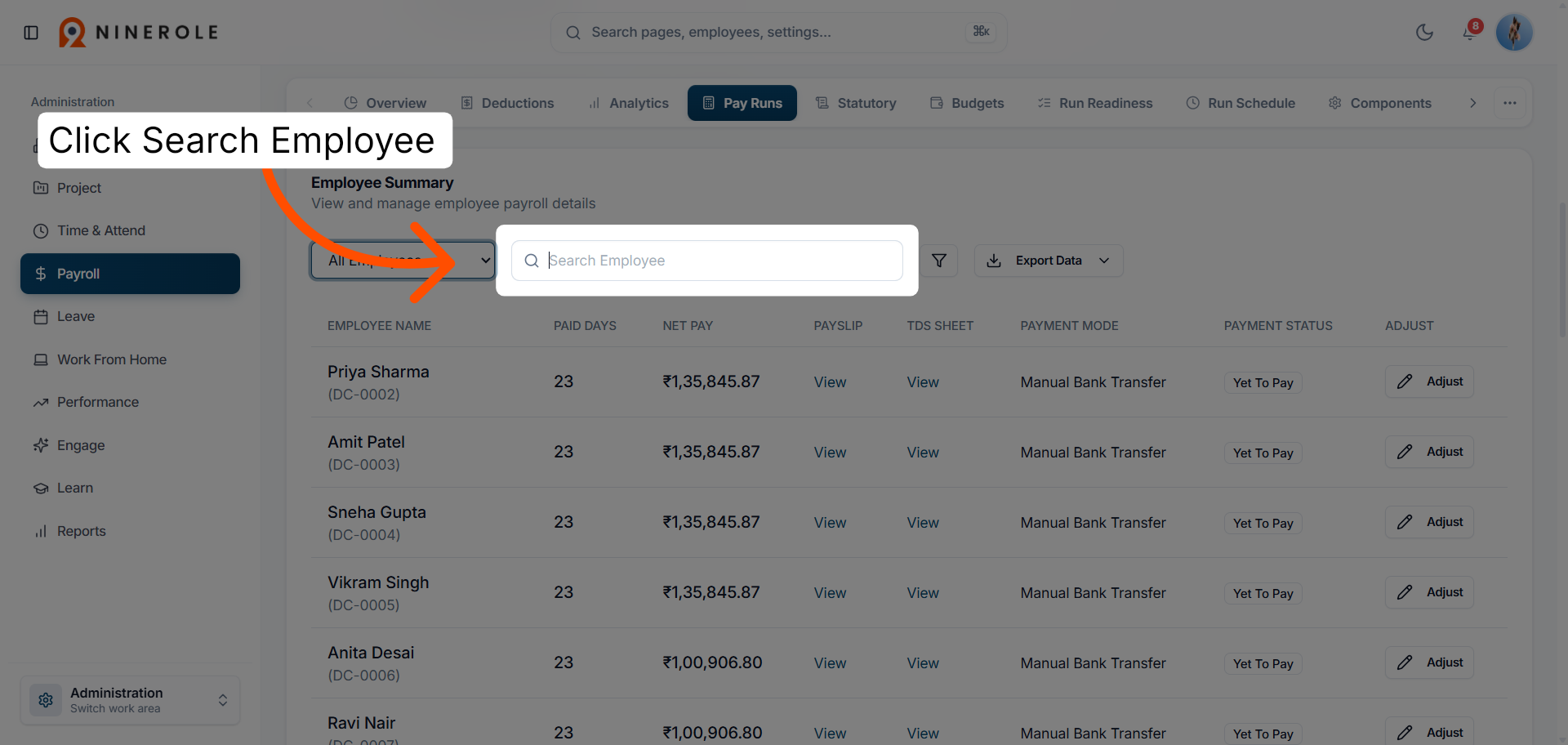Switch to the Deductions tab
The image size is (1568, 745).
pos(507,103)
